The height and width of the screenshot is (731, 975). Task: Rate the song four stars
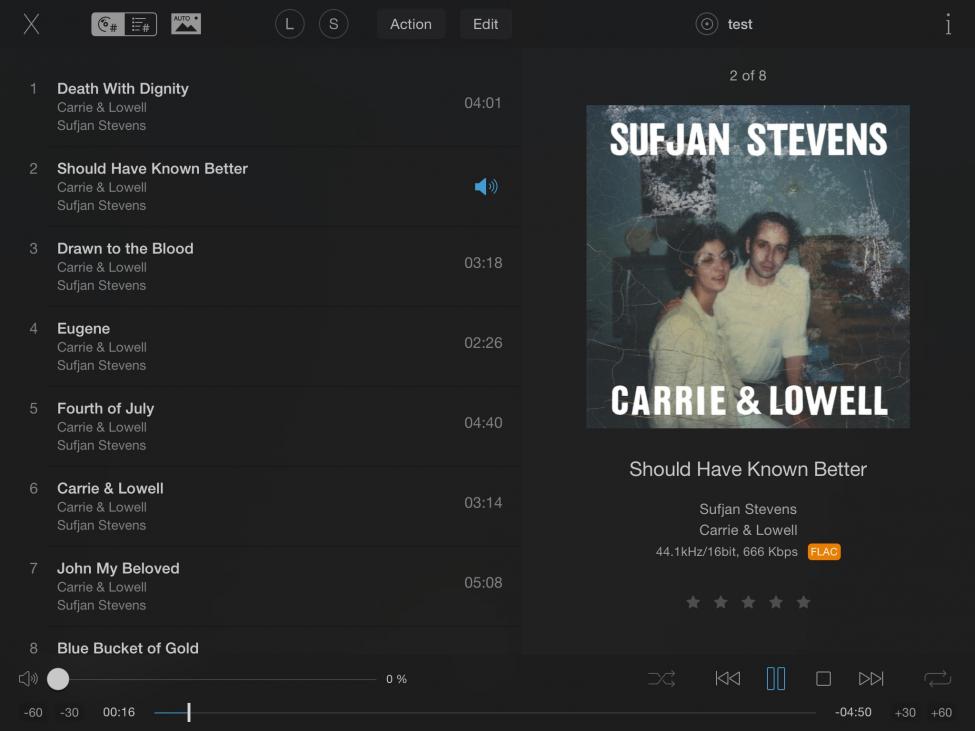point(776,602)
